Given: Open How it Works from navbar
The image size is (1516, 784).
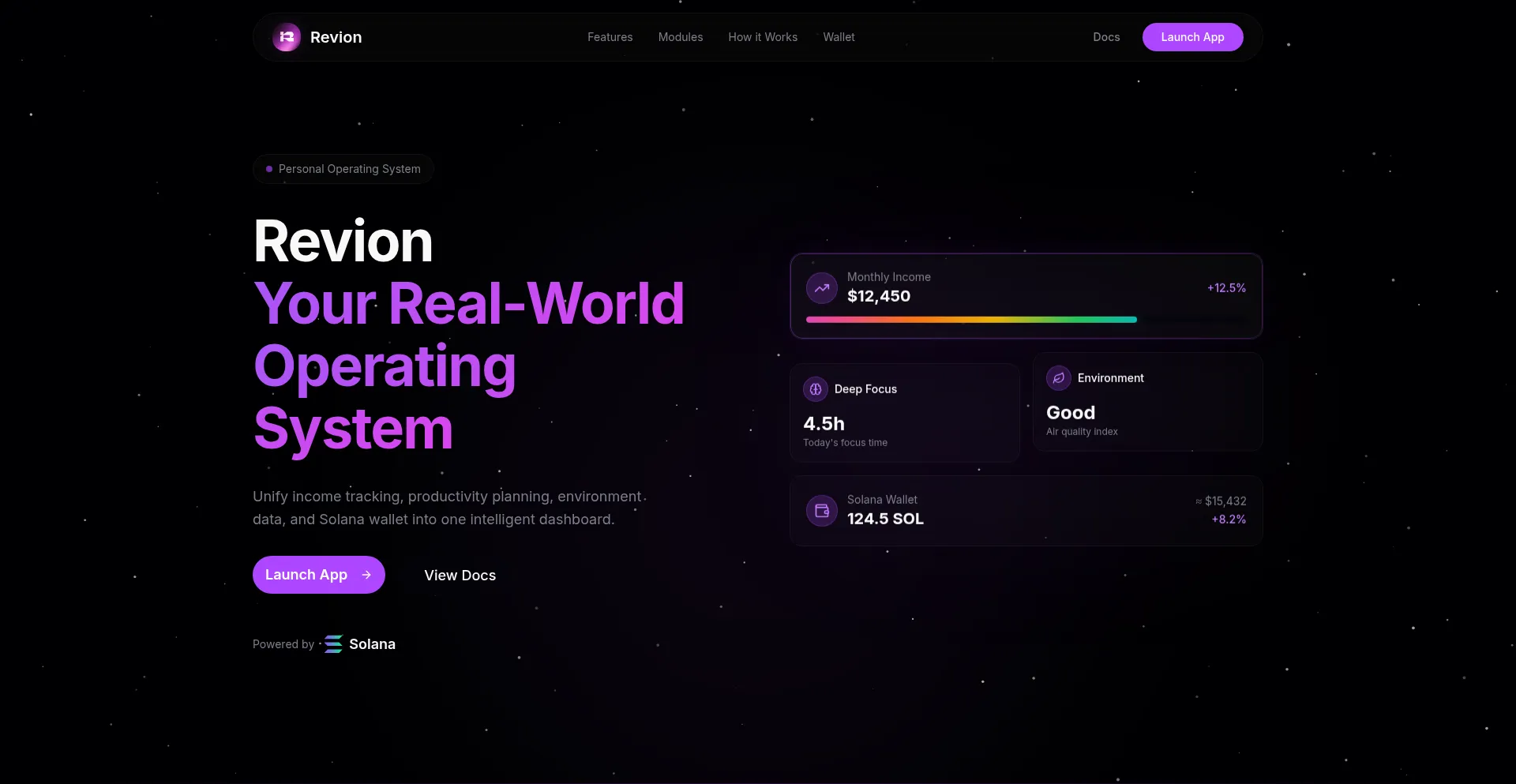Looking at the screenshot, I should point(762,37).
